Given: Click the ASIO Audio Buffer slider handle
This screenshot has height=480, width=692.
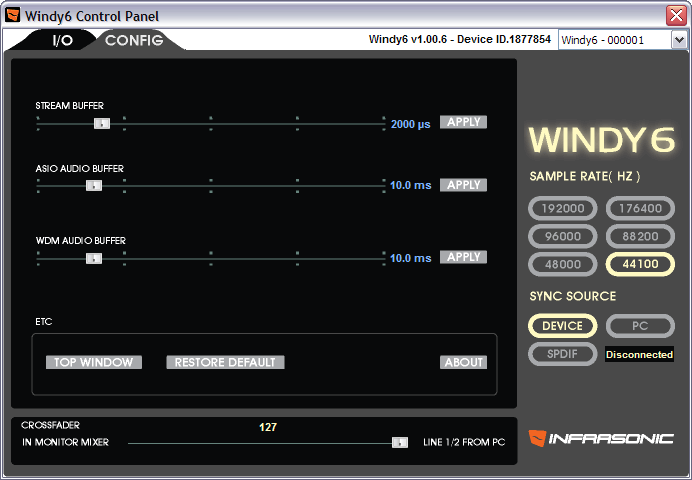Looking at the screenshot, I should (94, 186).
